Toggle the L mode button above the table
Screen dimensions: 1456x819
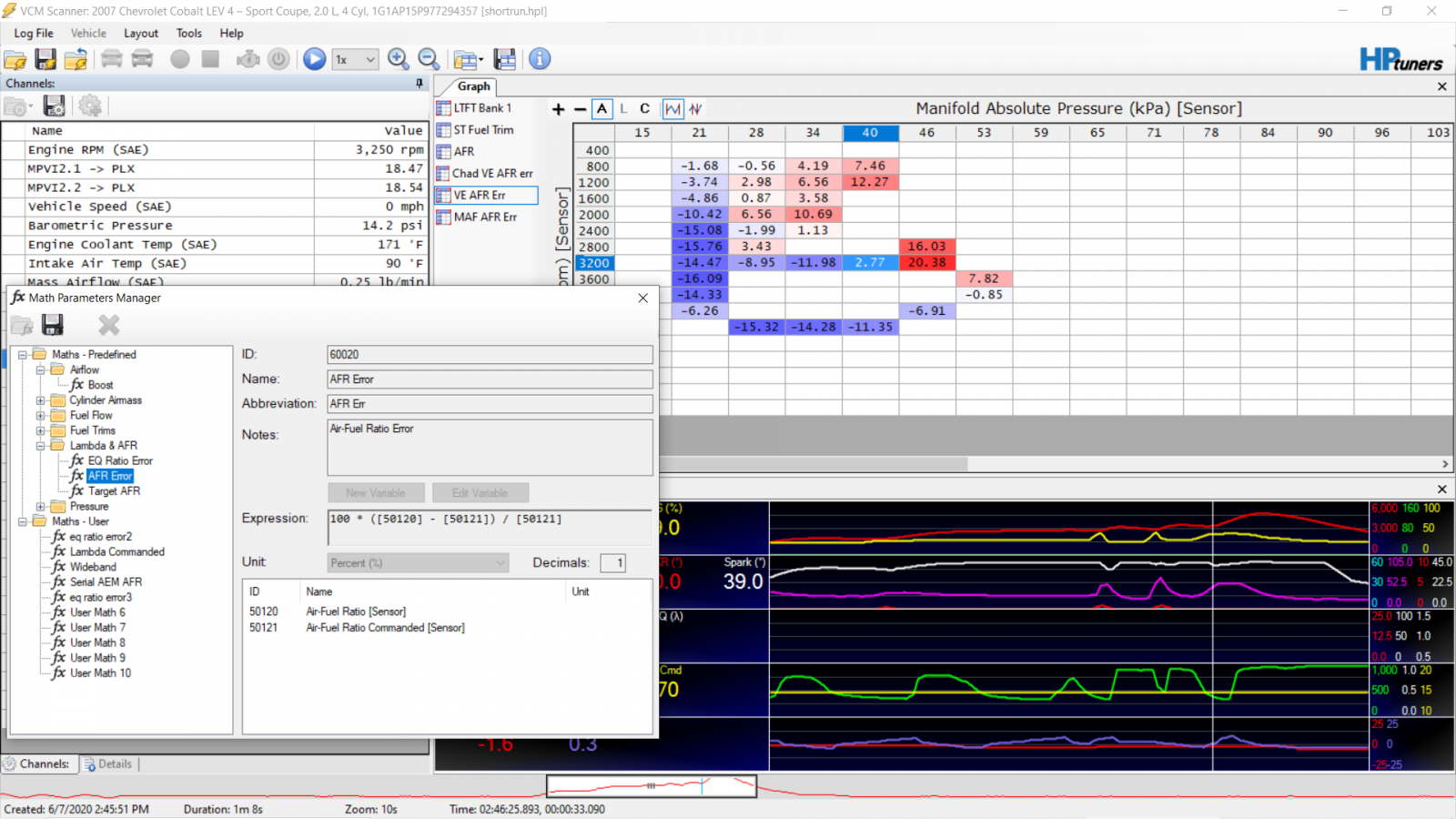pyautogui.click(x=623, y=109)
